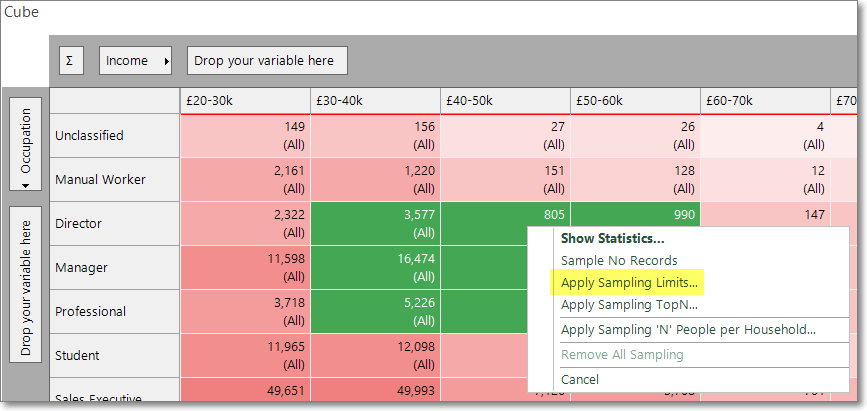
Task: Select the Manual Worker row header
Action: [x=114, y=179]
